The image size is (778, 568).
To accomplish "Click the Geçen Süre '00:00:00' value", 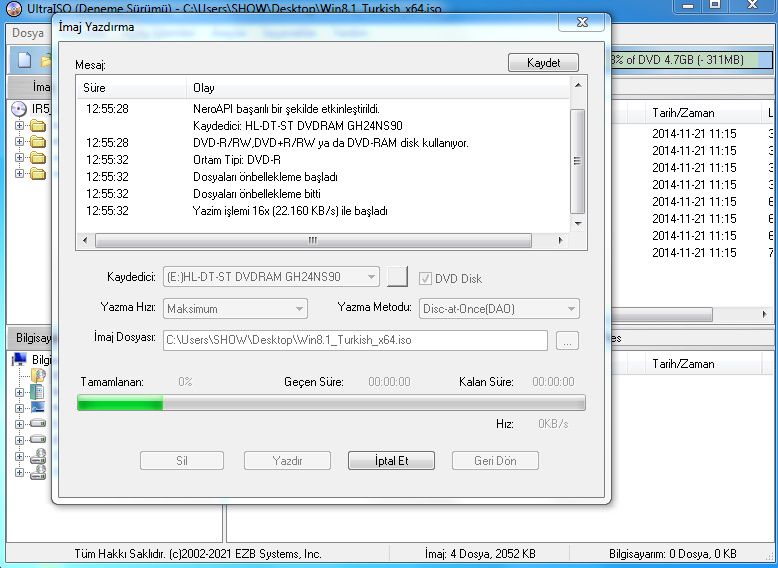I will pos(389,381).
